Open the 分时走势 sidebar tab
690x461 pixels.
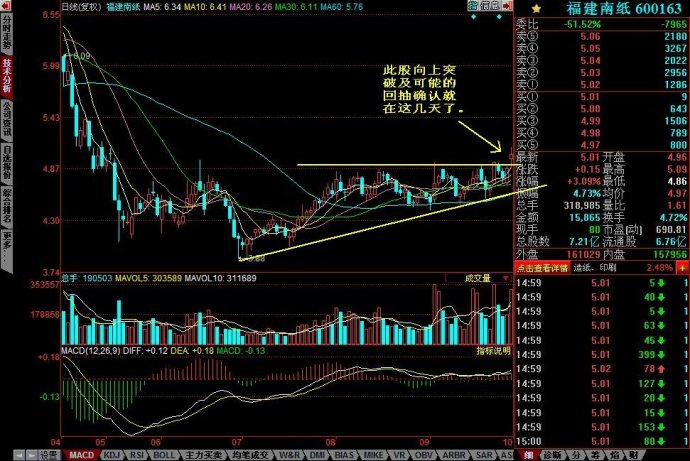6,33
